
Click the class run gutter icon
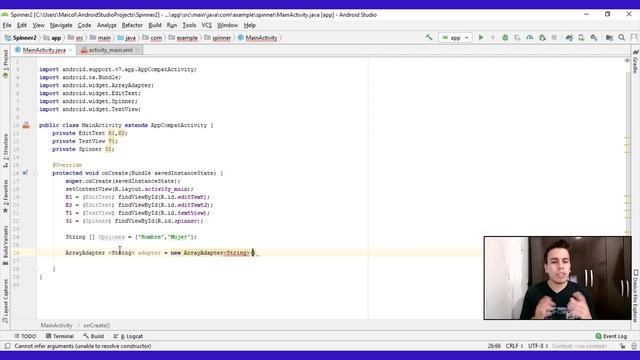[26, 125]
